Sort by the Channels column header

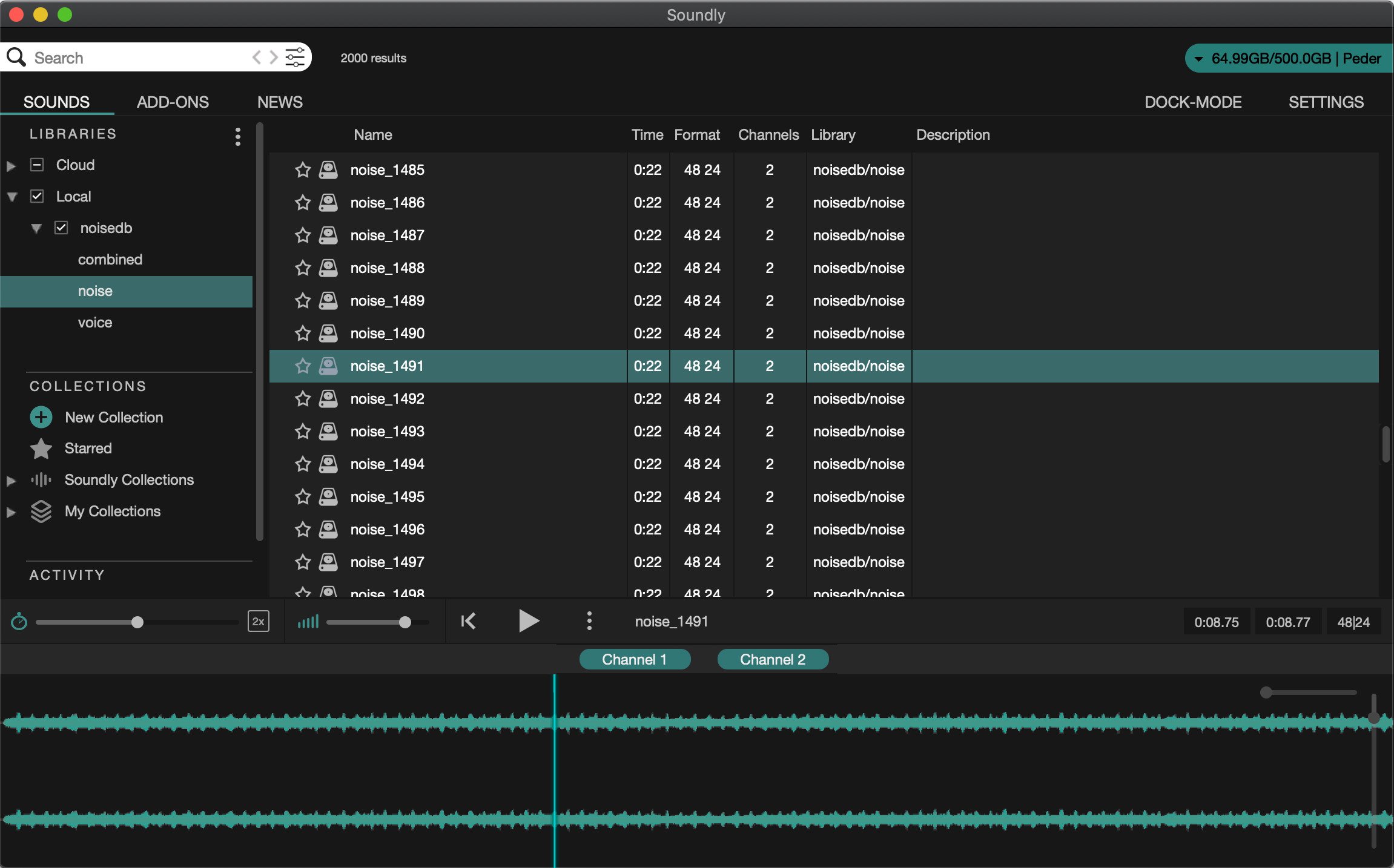tap(768, 134)
